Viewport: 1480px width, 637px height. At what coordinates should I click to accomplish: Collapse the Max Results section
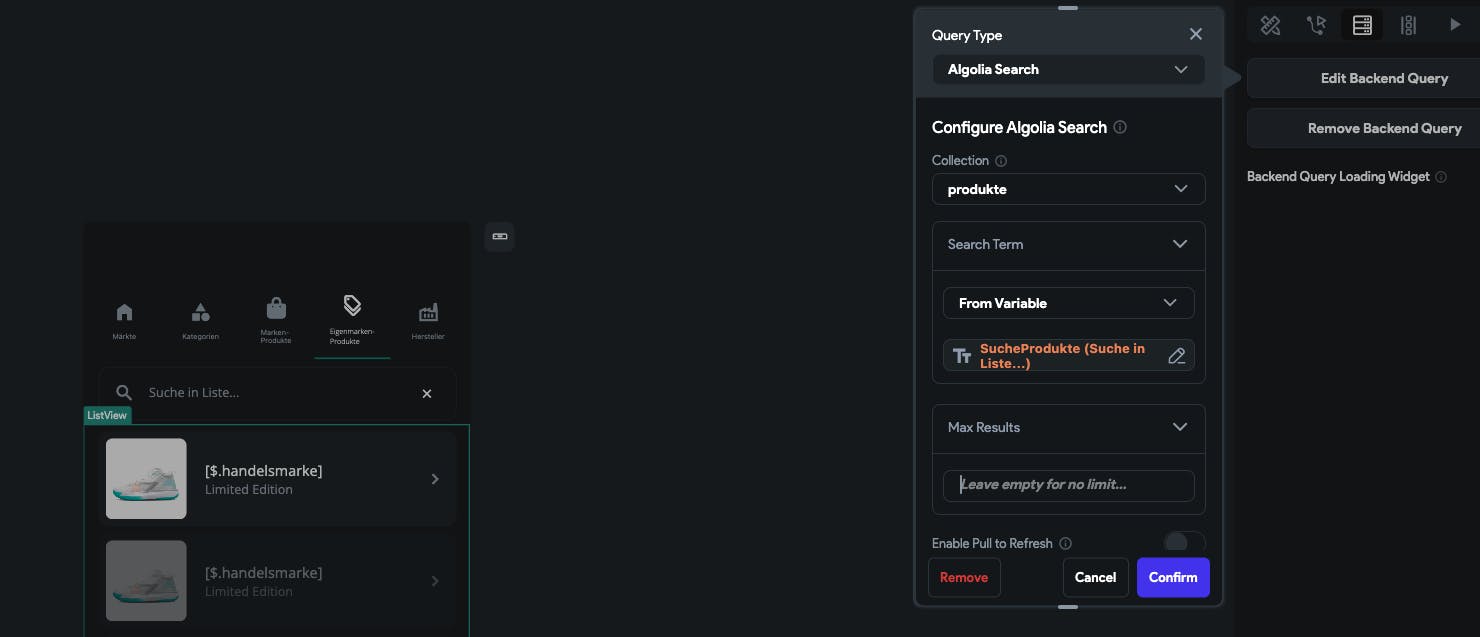tap(1180, 427)
